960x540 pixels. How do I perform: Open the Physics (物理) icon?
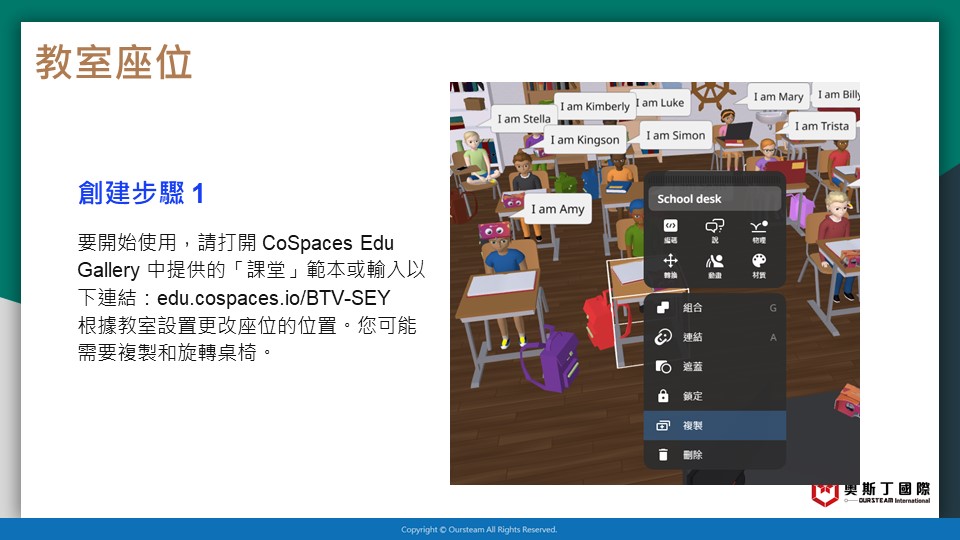pos(759,231)
